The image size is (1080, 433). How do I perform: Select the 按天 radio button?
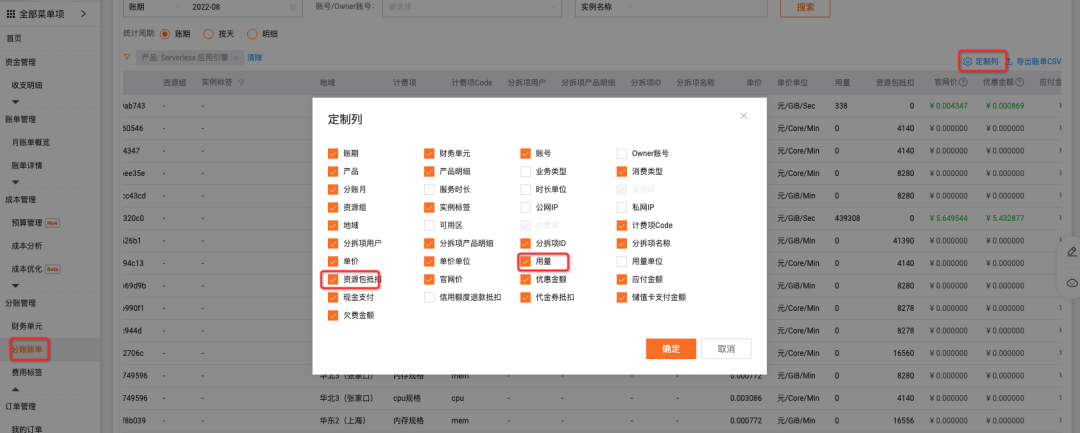(208, 34)
